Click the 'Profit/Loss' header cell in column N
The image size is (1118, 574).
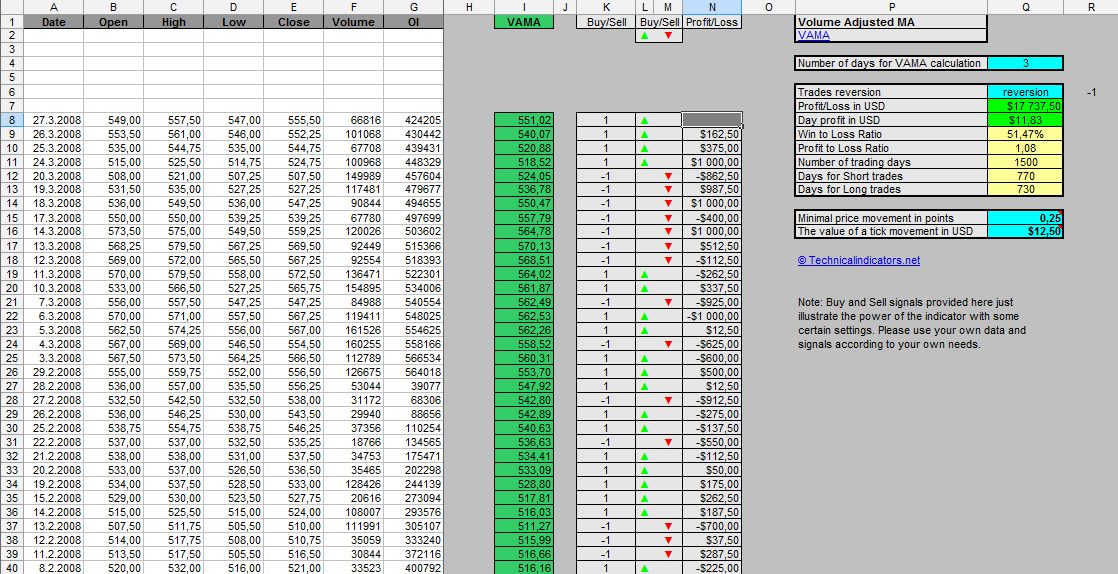pyautogui.click(x=712, y=22)
